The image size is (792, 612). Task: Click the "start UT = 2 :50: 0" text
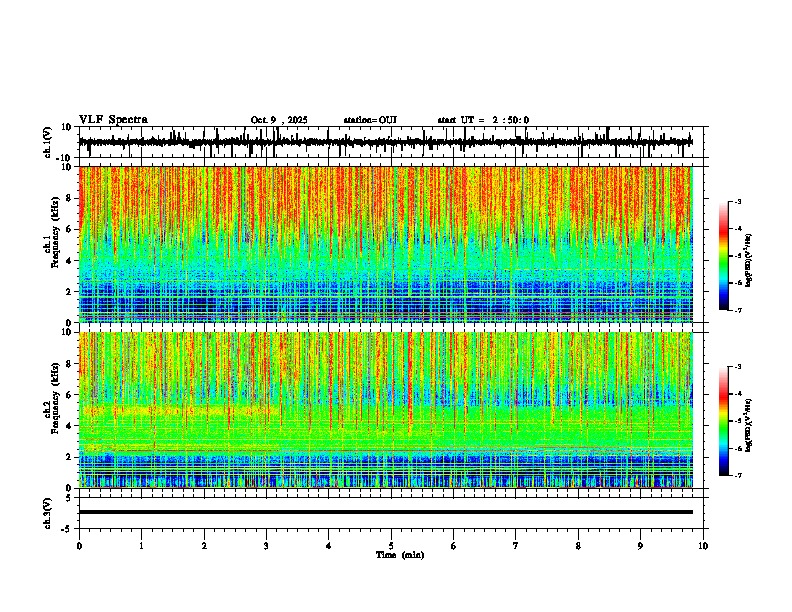pos(483,120)
